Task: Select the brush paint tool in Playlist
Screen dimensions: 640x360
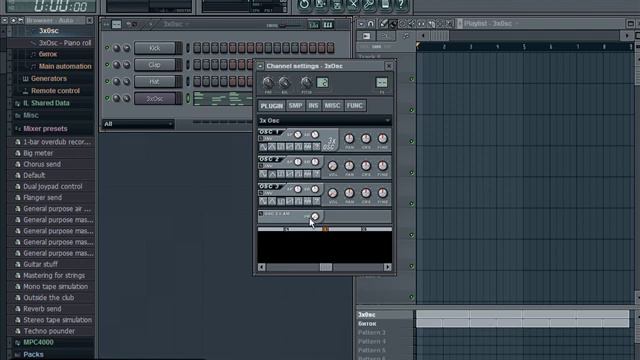Action: [x=393, y=24]
